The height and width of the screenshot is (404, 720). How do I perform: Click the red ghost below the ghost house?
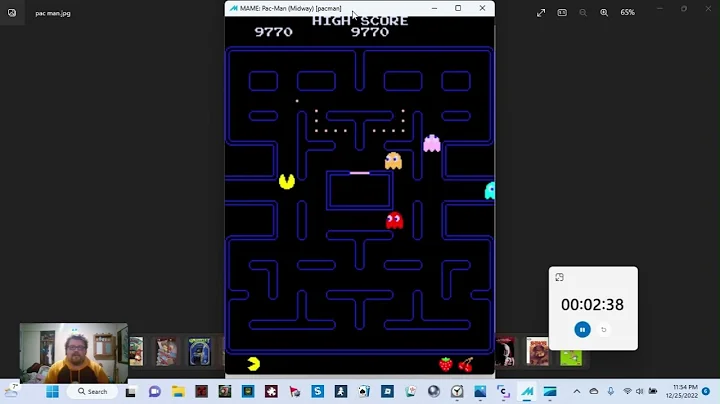coord(394,220)
